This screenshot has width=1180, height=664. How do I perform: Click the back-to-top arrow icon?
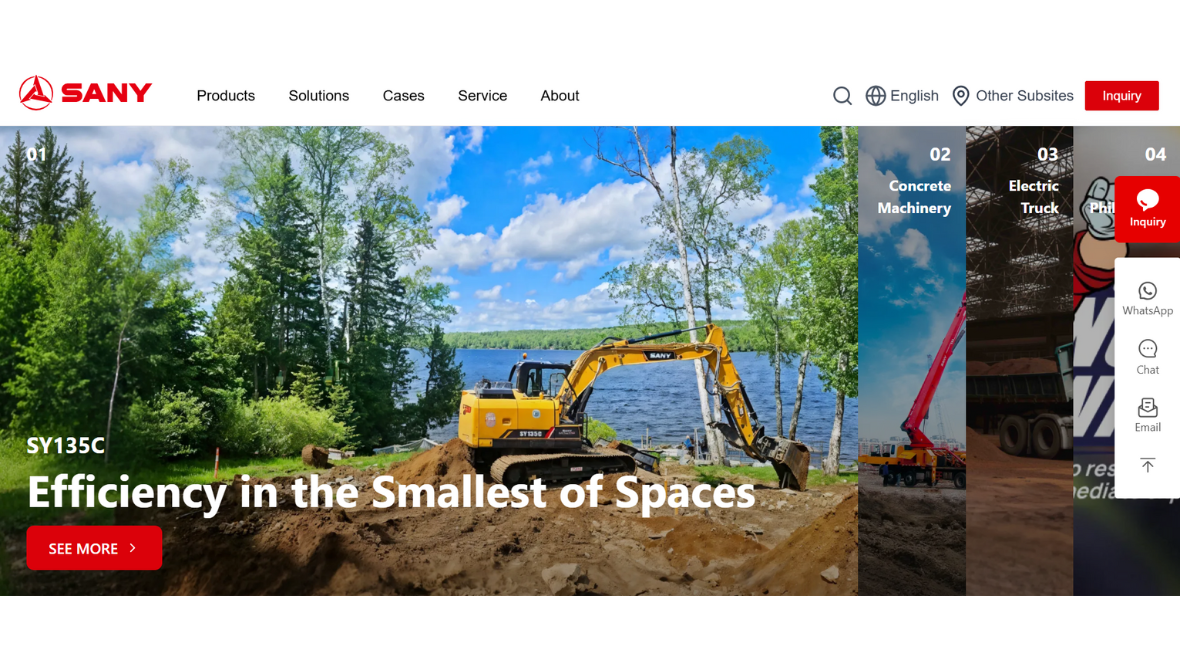click(x=1147, y=465)
